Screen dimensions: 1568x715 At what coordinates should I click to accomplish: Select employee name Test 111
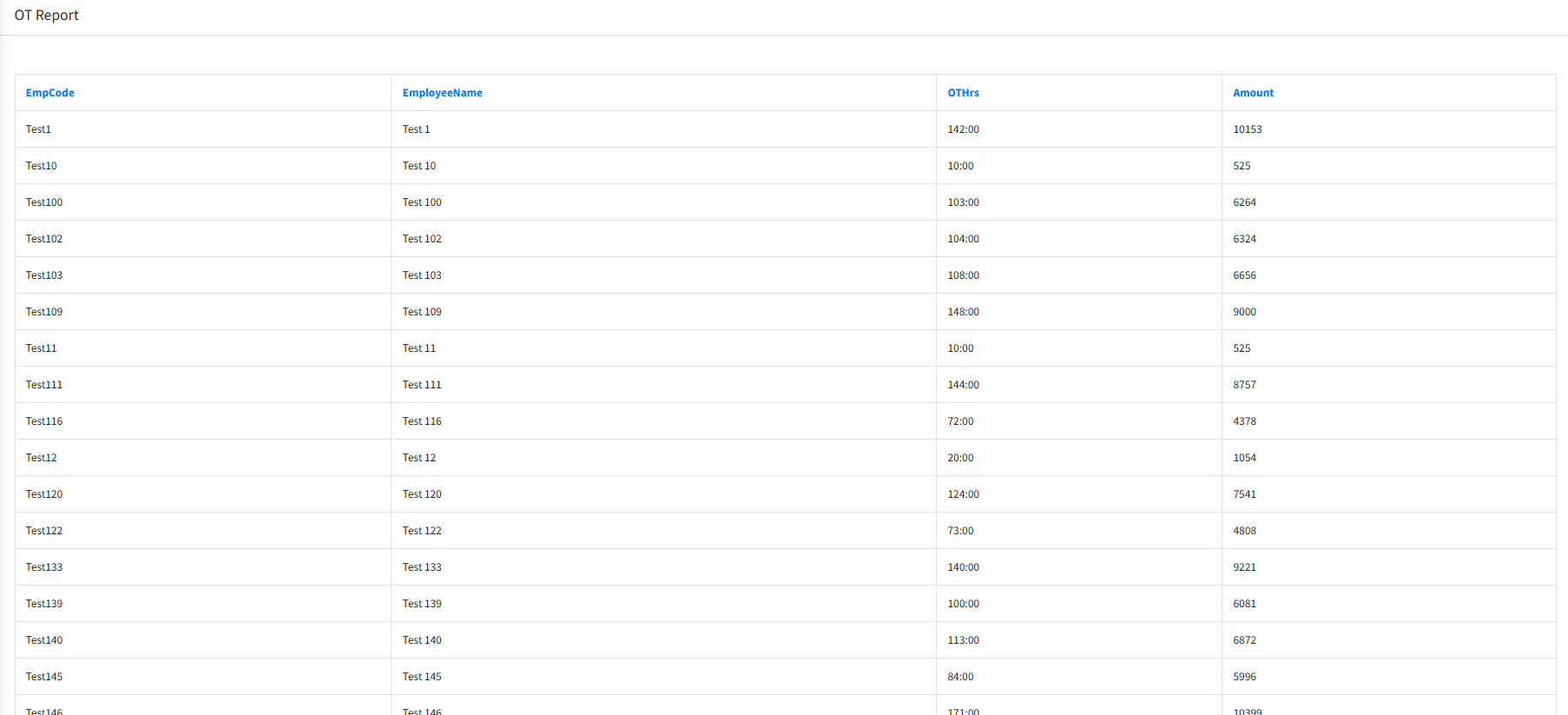422,385
